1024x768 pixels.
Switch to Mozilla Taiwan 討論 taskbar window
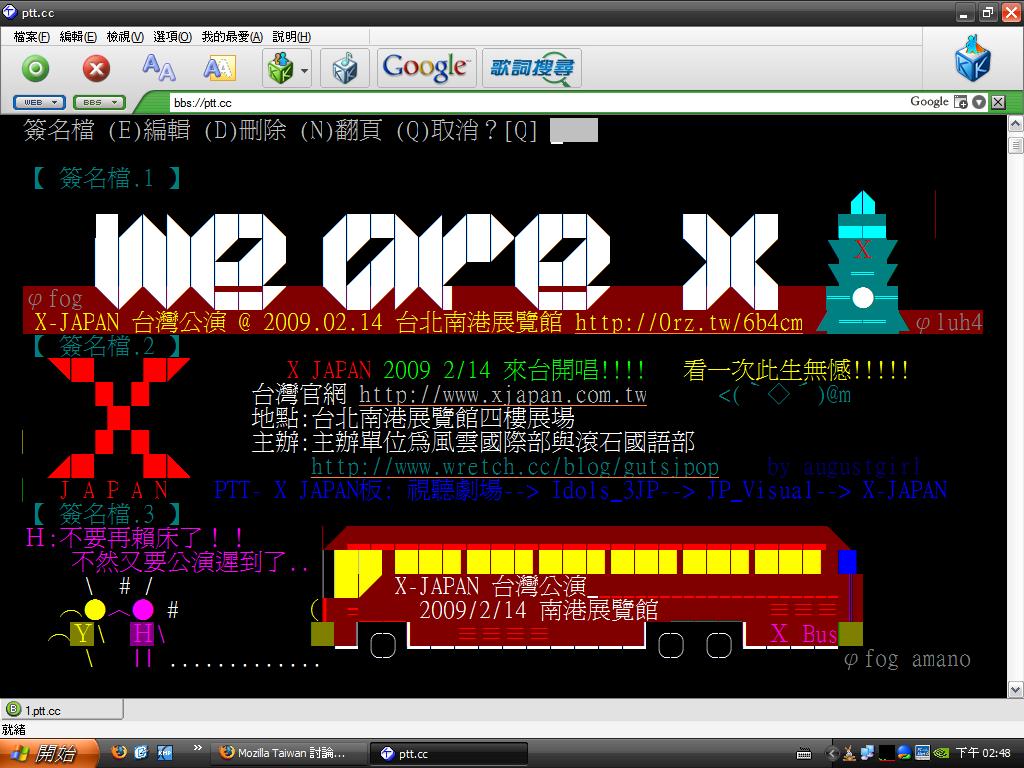point(288,753)
